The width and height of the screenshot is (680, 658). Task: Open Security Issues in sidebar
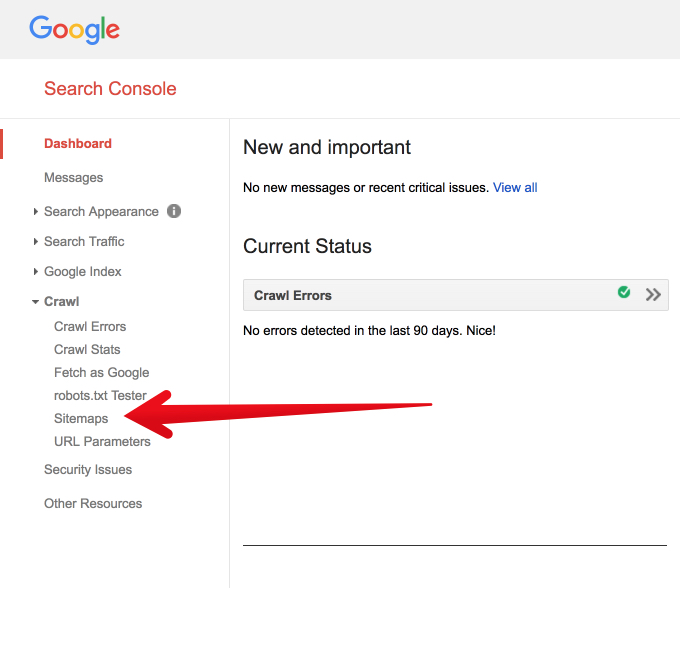[x=88, y=470]
